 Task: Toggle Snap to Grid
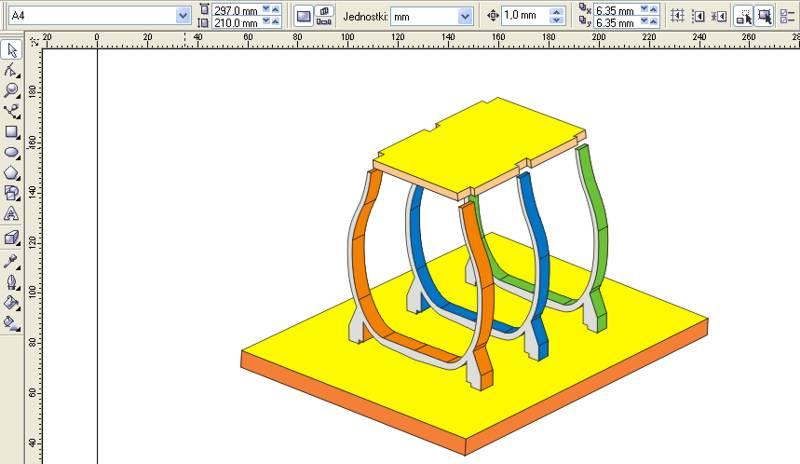point(677,16)
